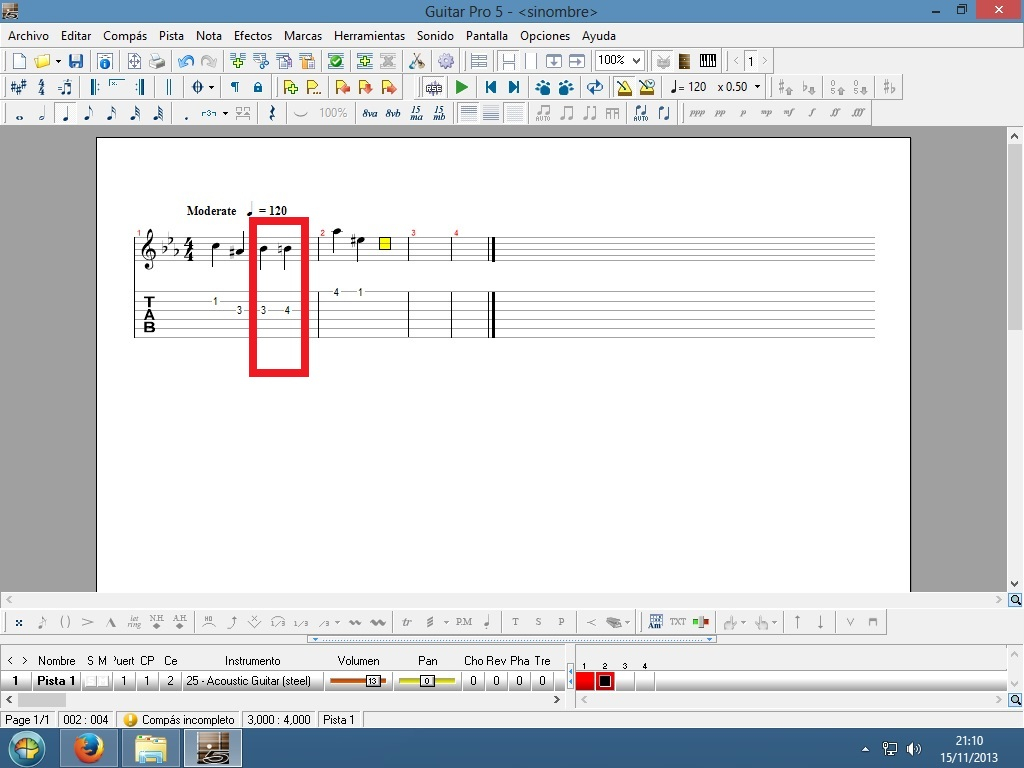Click the 25 - Acoustic Guitar instrument name
Image resolution: width=1024 pixels, height=768 pixels.
coord(248,681)
